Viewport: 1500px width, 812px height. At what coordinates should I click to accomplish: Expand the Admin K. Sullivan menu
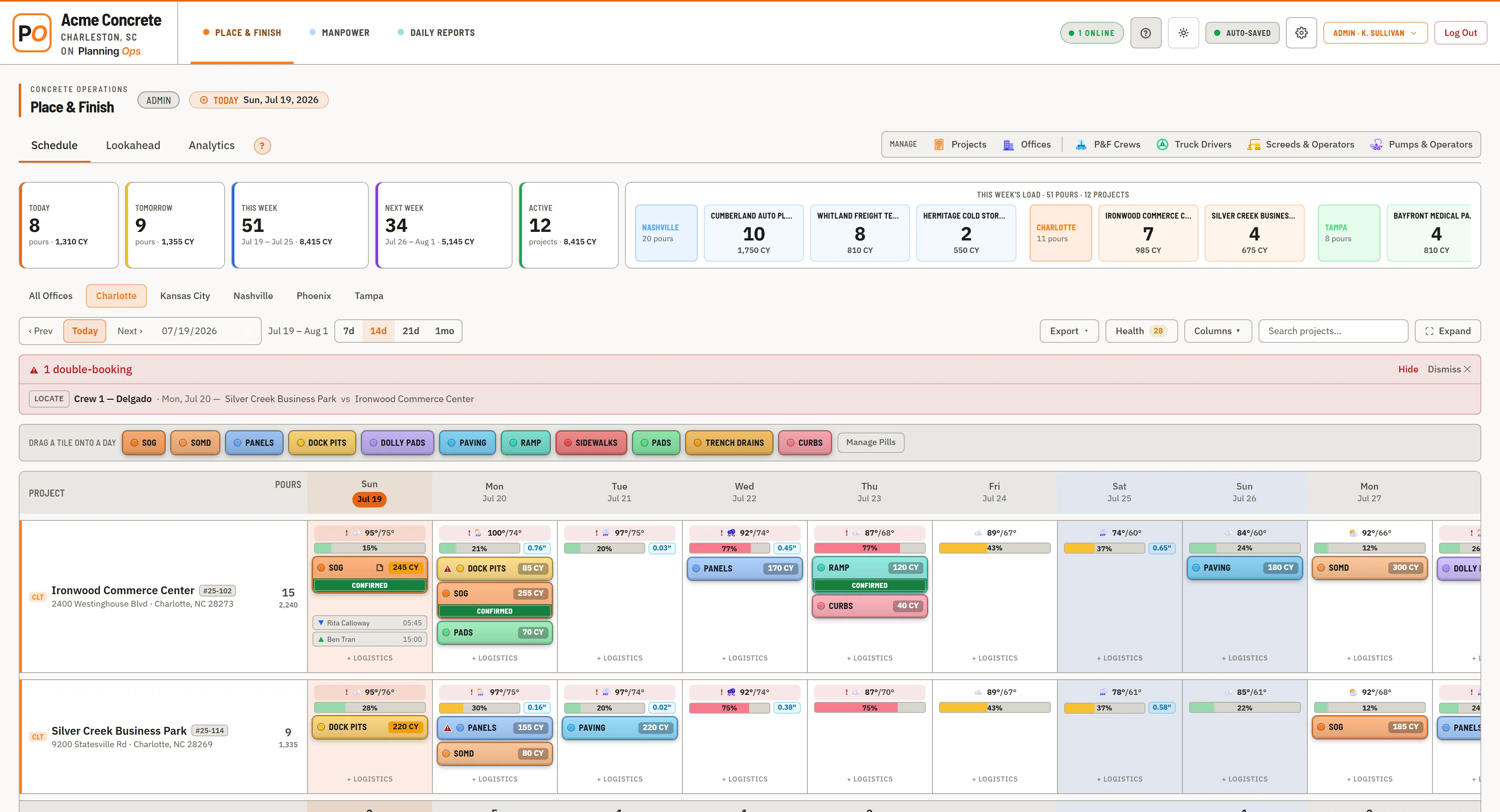pyautogui.click(x=1375, y=33)
